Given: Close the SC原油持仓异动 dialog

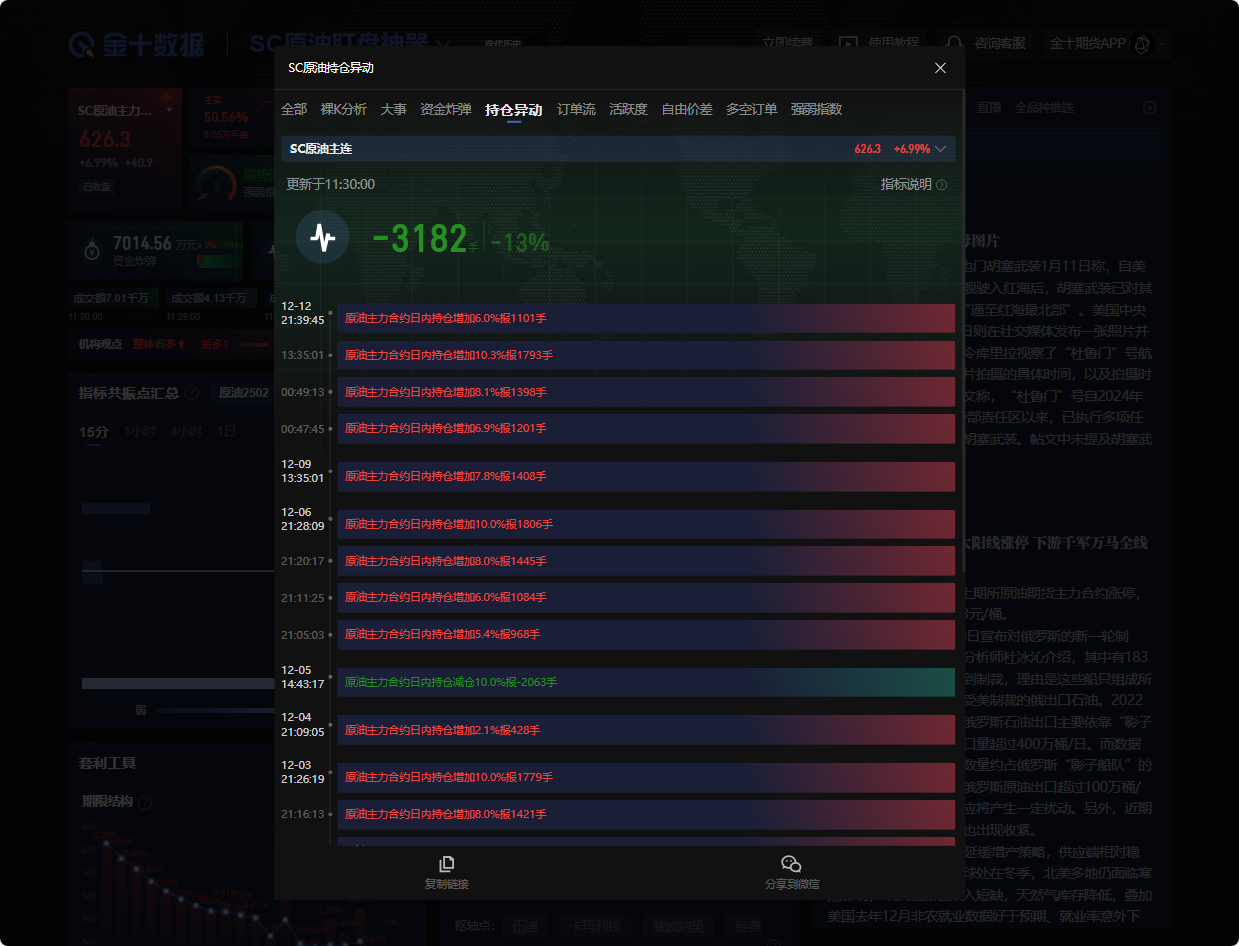Looking at the screenshot, I should (x=940, y=68).
